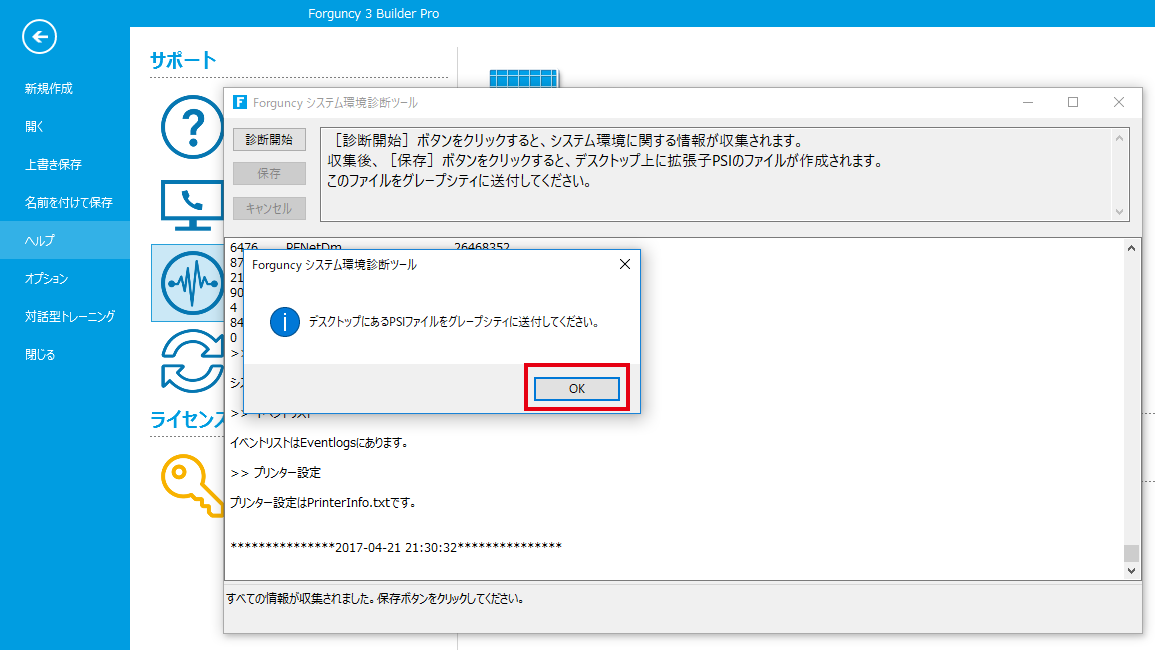This screenshot has width=1155, height=650.
Task: Maximize the diagnostic tool window
Action: (x=1073, y=102)
